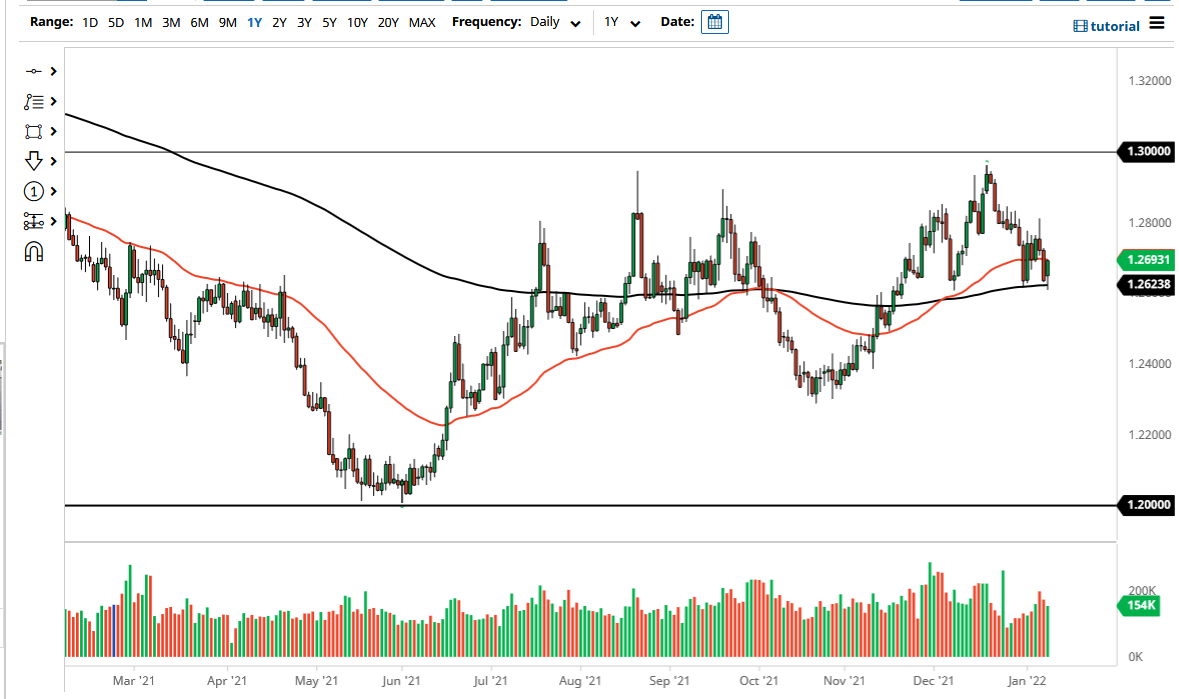Viewport: 1179px width, 699px height.
Task: Open the date picker calendar
Action: point(714,21)
